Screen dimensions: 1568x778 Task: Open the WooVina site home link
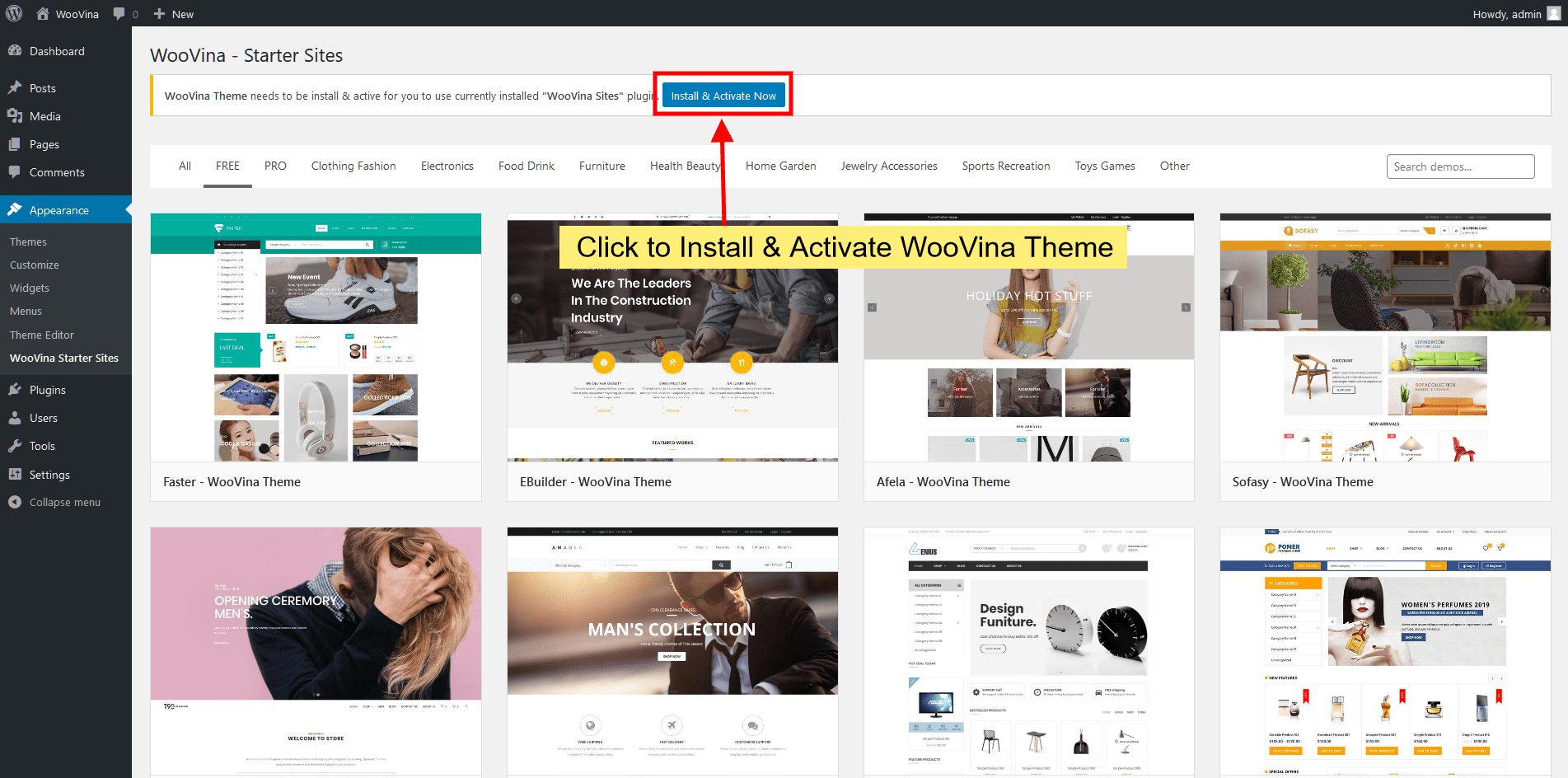68,14
